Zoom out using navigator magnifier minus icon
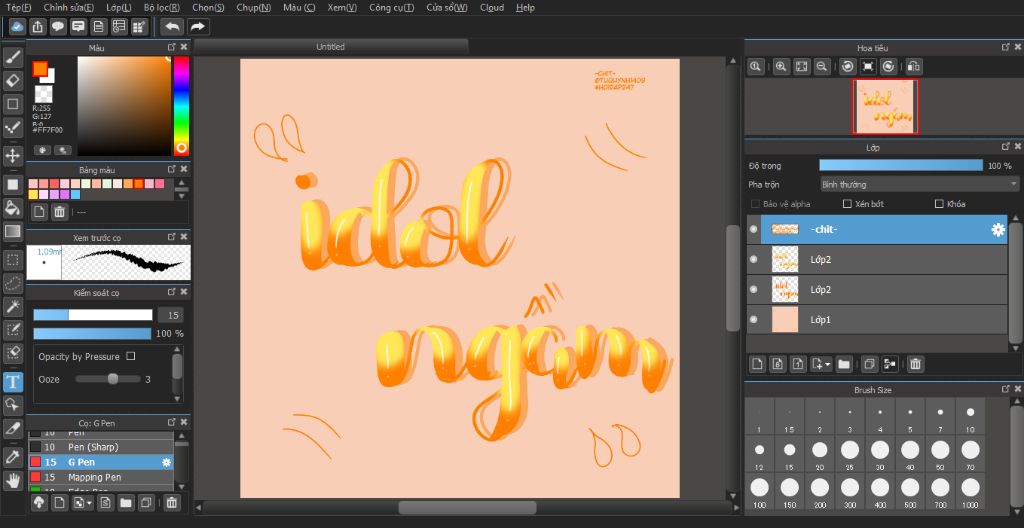1024x528 pixels. [x=822, y=66]
